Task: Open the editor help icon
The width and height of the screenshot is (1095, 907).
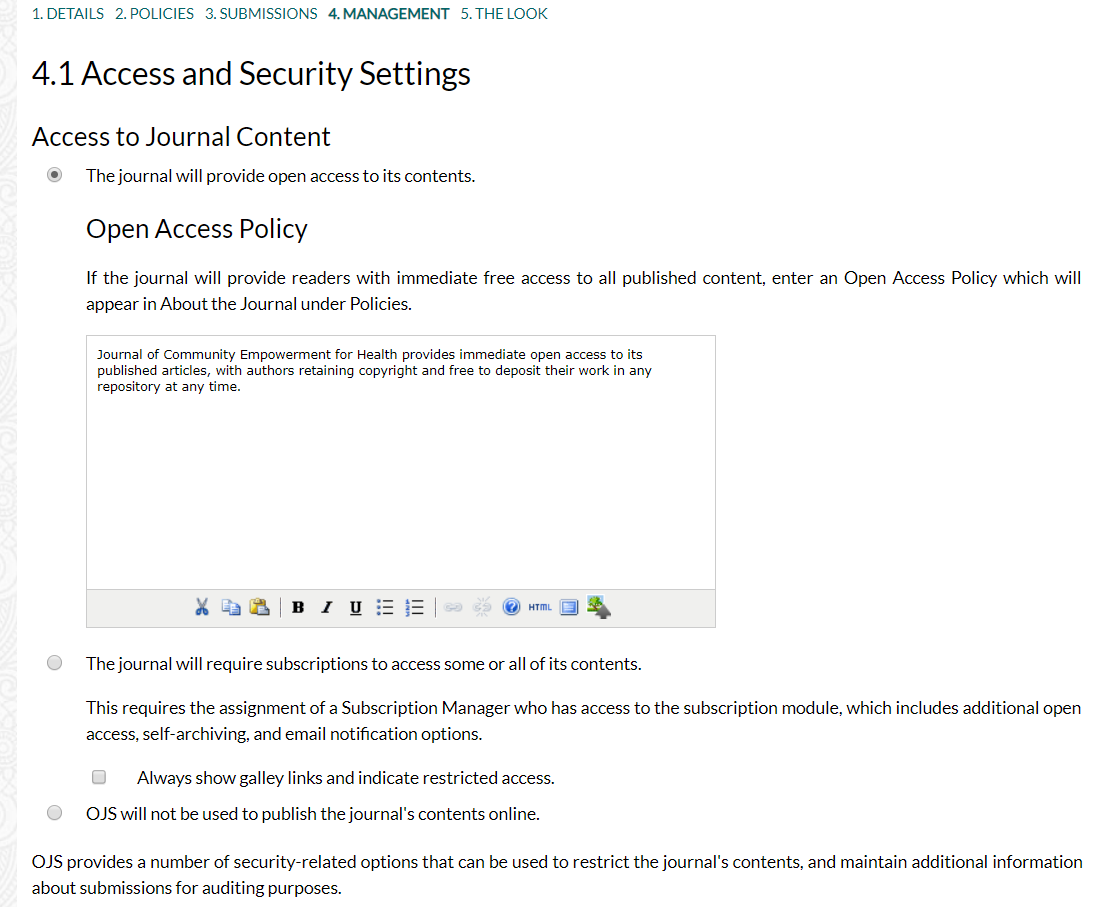Action: [511, 607]
